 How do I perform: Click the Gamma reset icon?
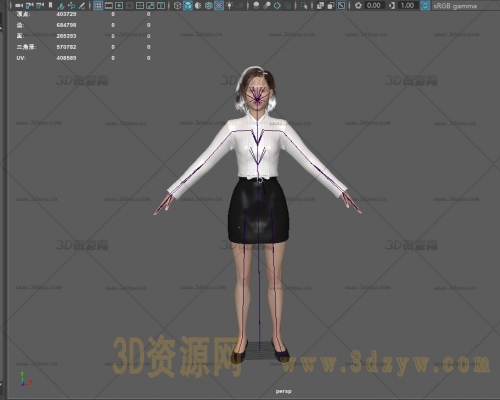tap(392, 5)
